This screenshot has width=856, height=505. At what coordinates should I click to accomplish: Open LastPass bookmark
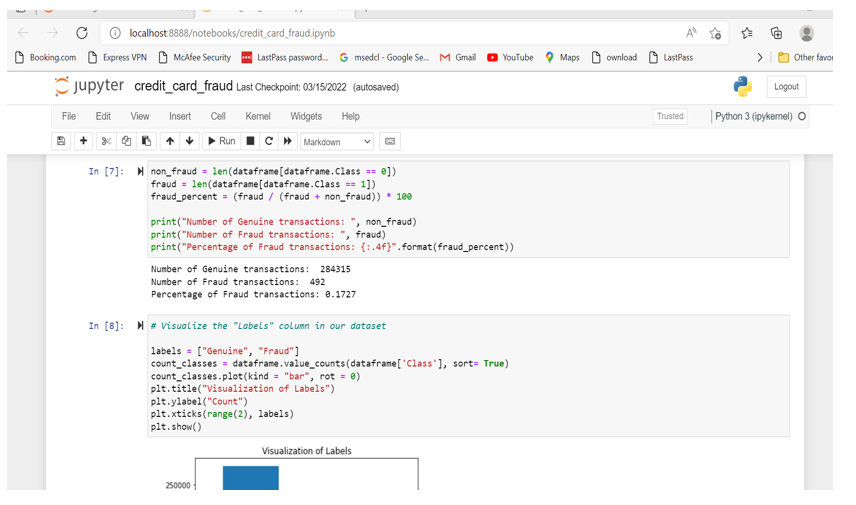671,57
